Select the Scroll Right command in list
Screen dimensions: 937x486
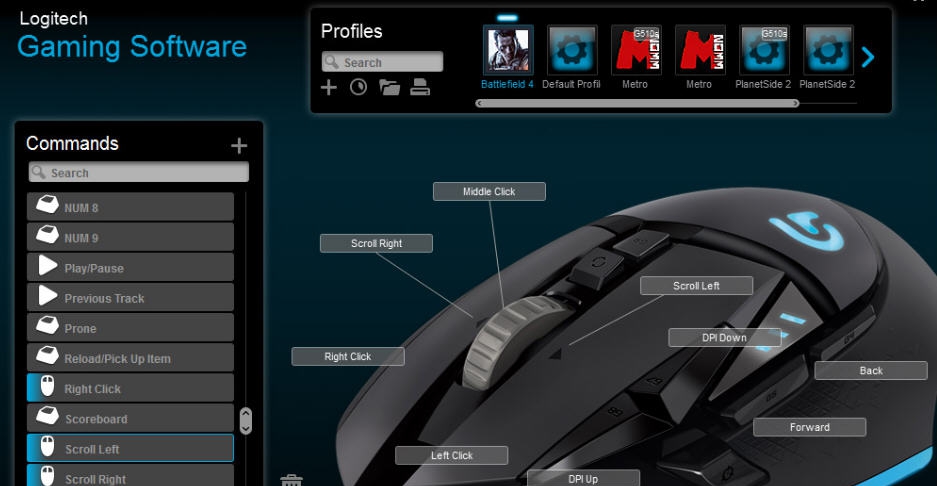point(130,476)
